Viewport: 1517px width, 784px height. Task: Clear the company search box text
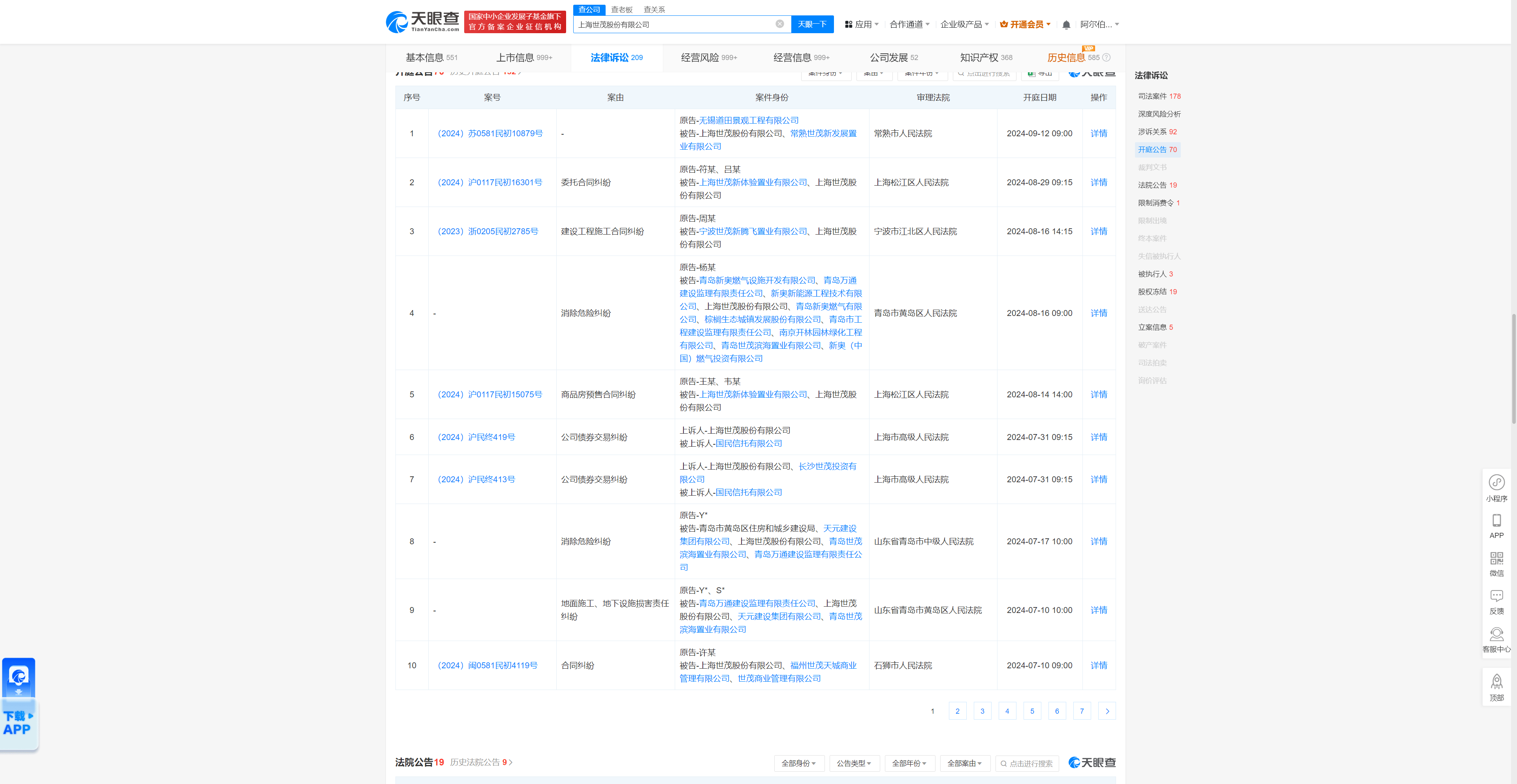coord(779,24)
